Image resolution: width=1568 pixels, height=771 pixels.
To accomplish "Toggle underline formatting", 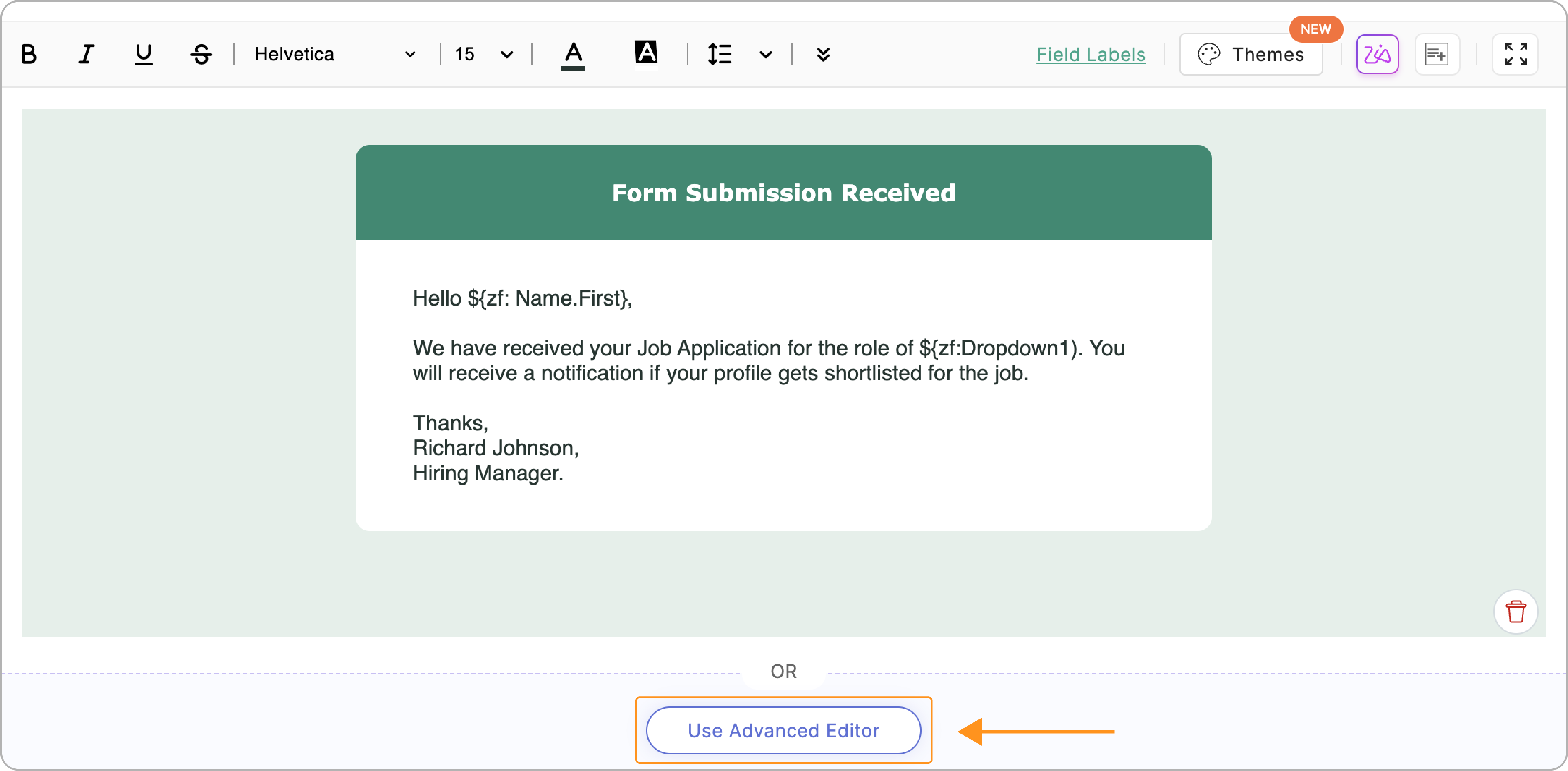I will pos(143,54).
